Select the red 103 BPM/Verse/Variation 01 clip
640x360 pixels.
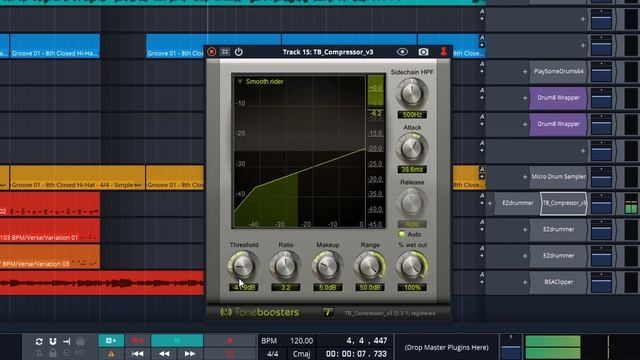pos(50,230)
